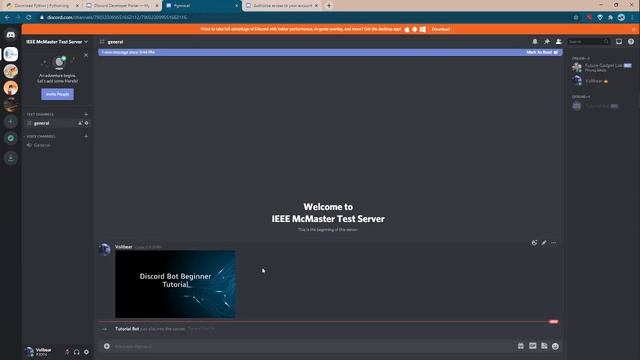Viewport: 640px width, 360px height.
Task: Open more options on Volbear's message
Action: pyautogui.click(x=554, y=243)
